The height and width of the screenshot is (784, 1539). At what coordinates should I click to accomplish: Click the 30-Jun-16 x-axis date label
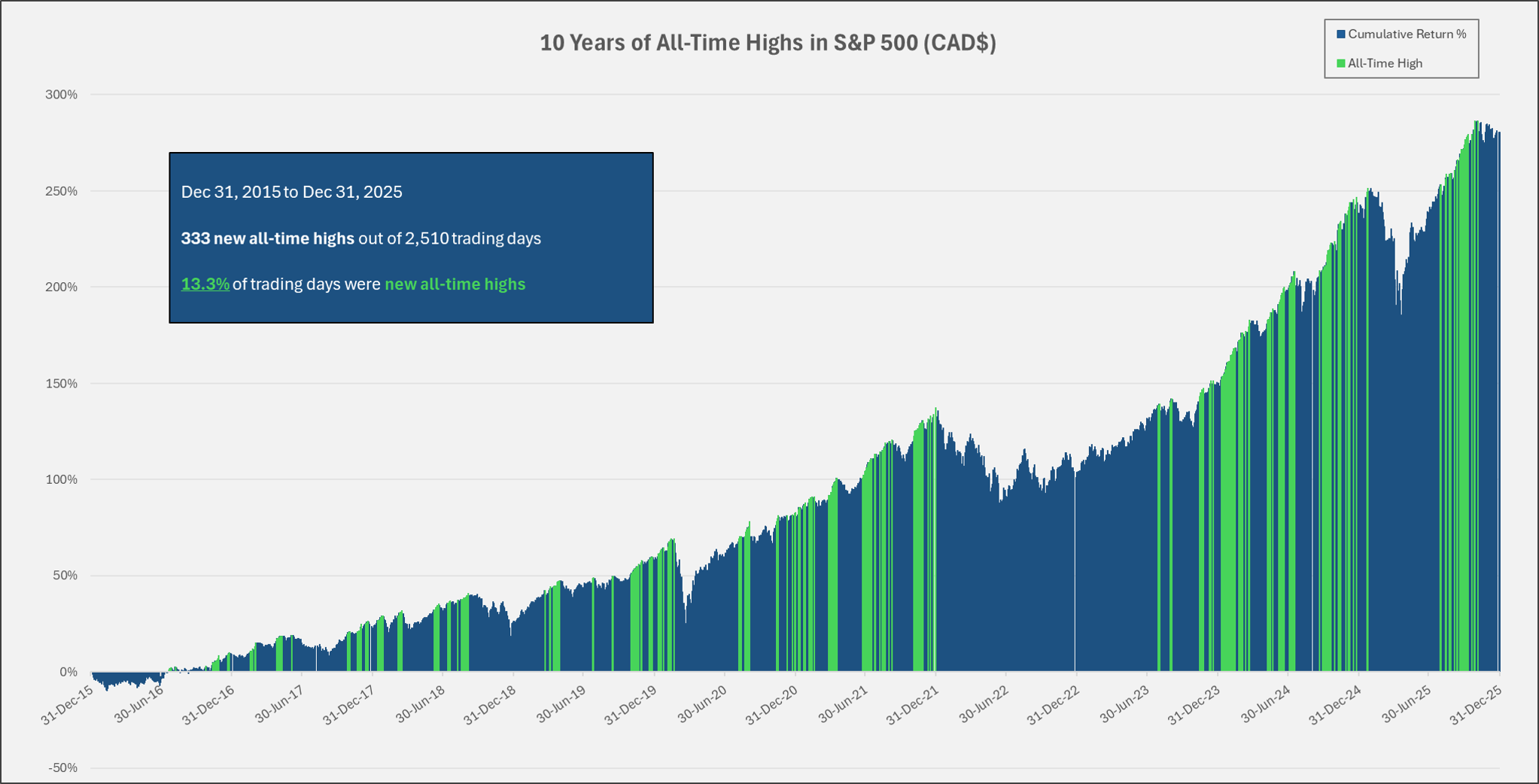point(139,704)
